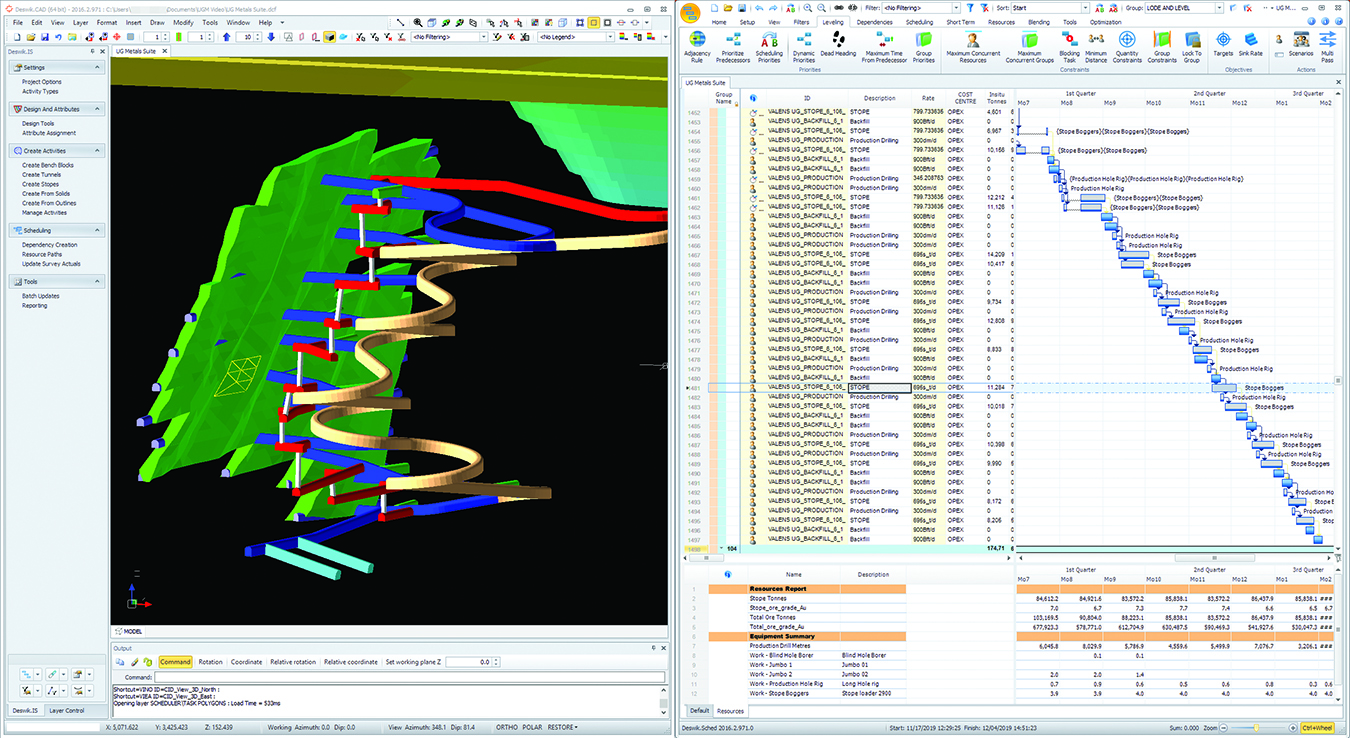
Task: Click Dependency Creation under Scheduling
Action: (49, 245)
